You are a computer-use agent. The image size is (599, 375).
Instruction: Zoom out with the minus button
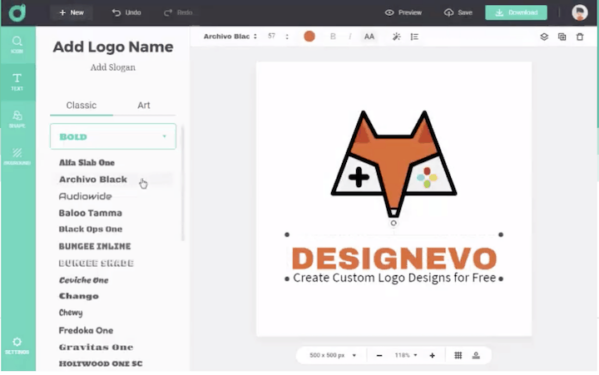(379, 356)
